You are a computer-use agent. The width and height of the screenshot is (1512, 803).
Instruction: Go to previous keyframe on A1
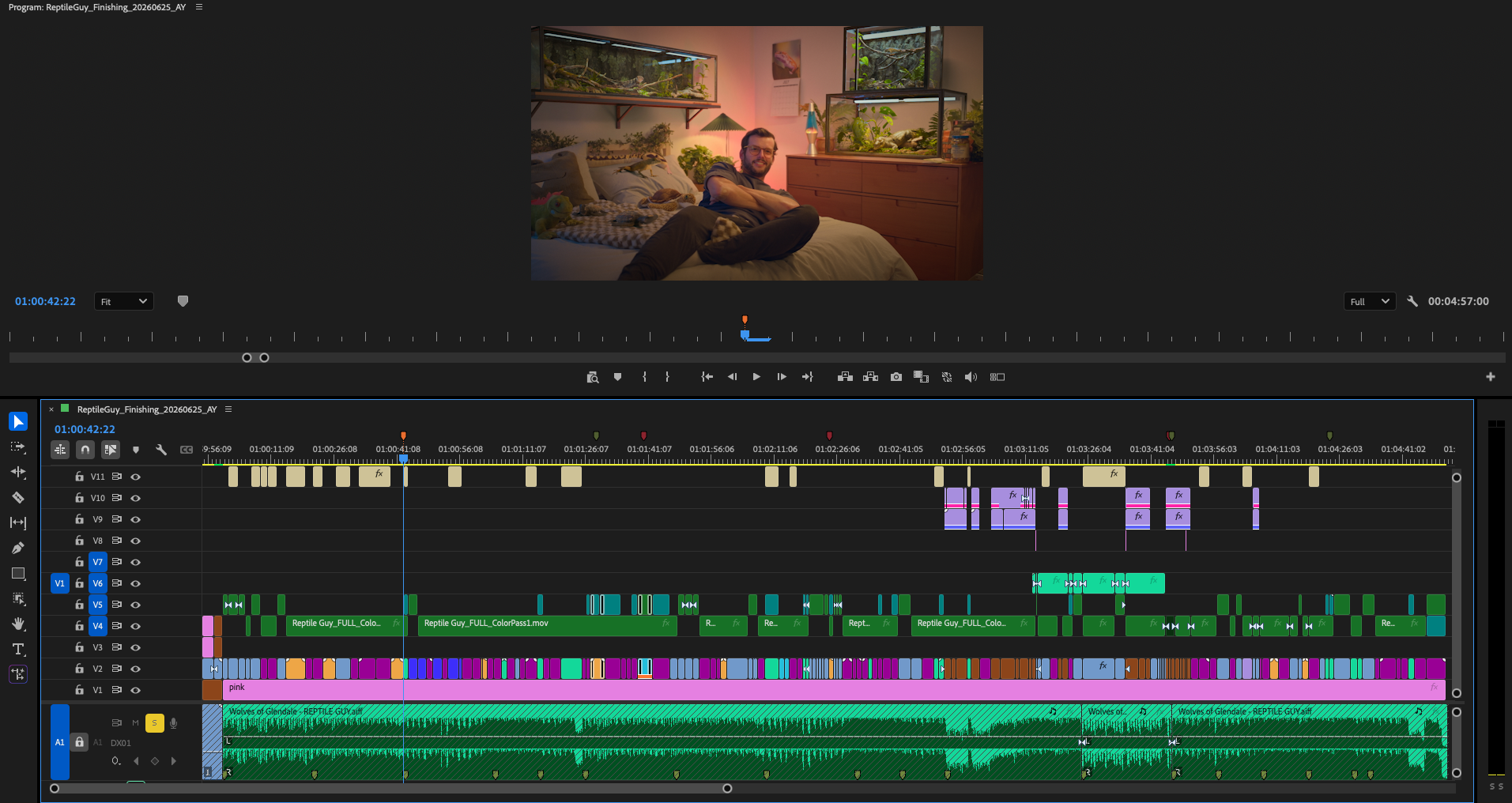pyautogui.click(x=136, y=761)
